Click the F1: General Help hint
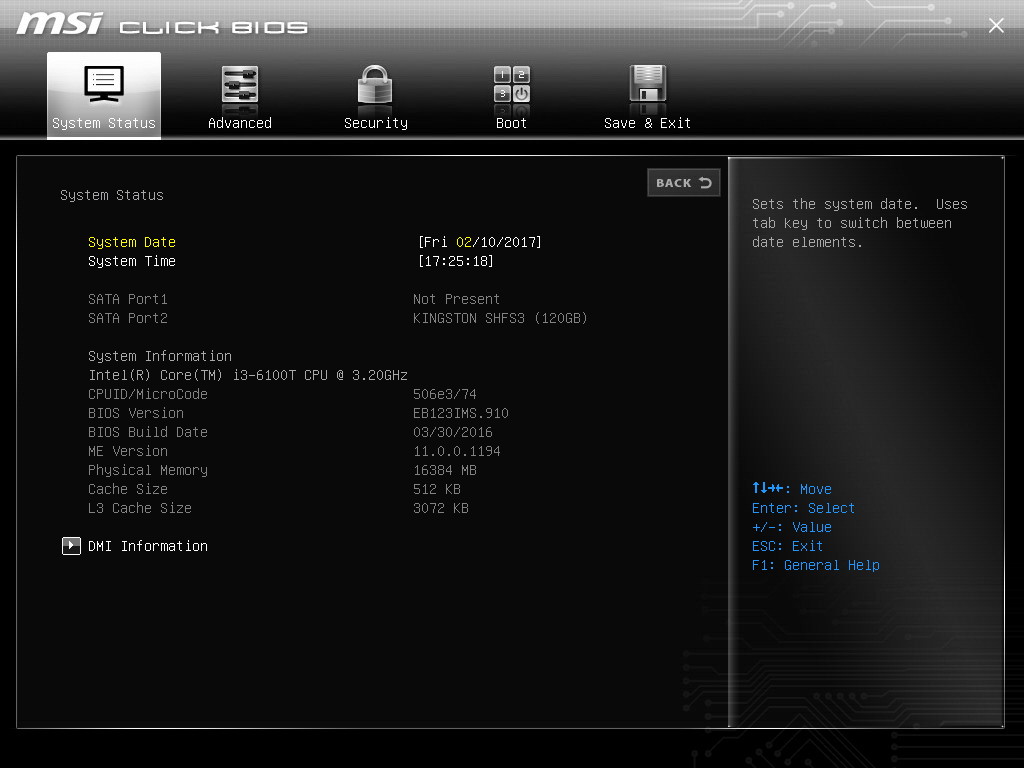Screen dimensions: 1024x768 pyautogui.click(x=816, y=565)
